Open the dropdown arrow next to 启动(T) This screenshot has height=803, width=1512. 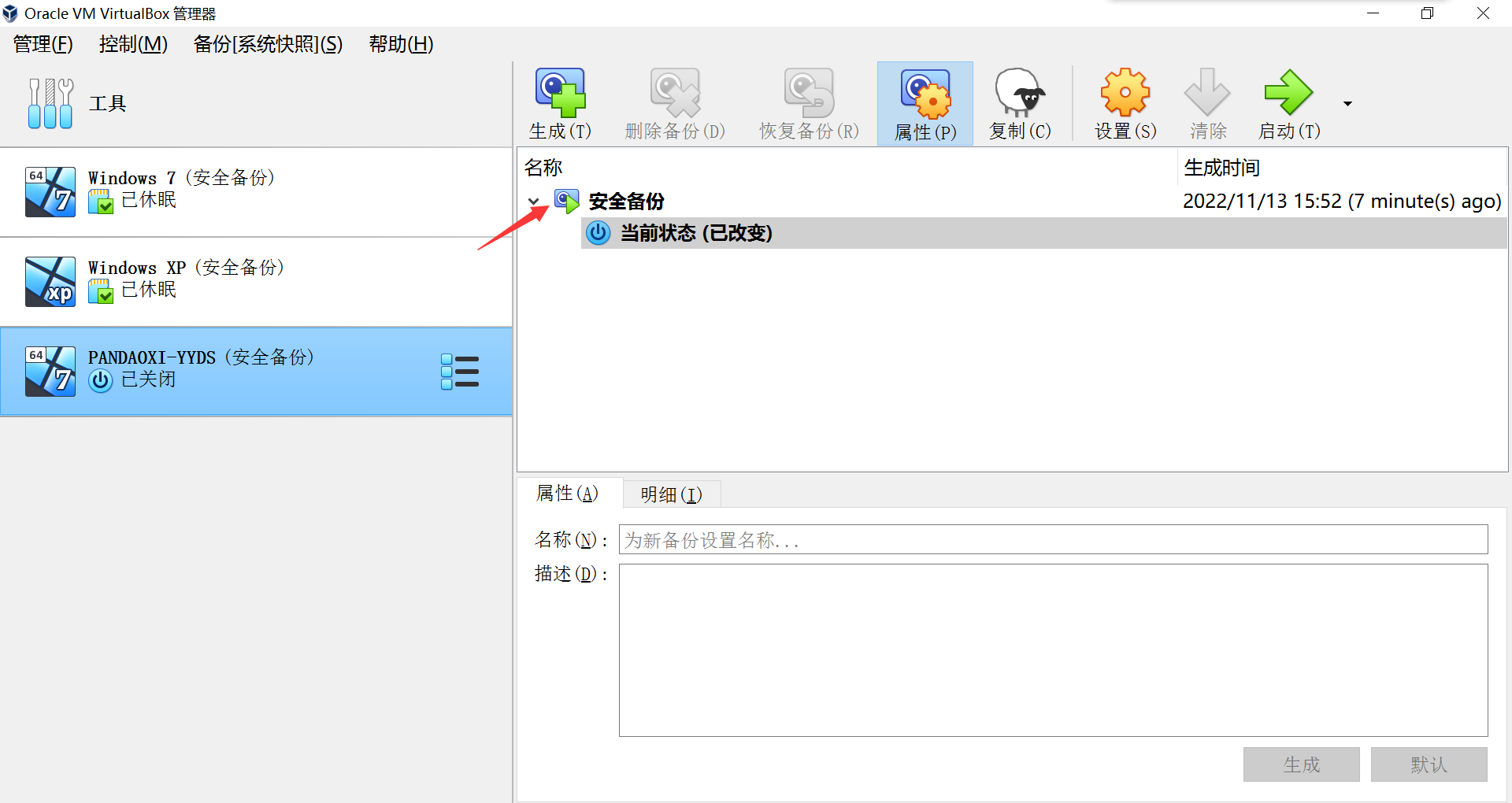[x=1347, y=104]
